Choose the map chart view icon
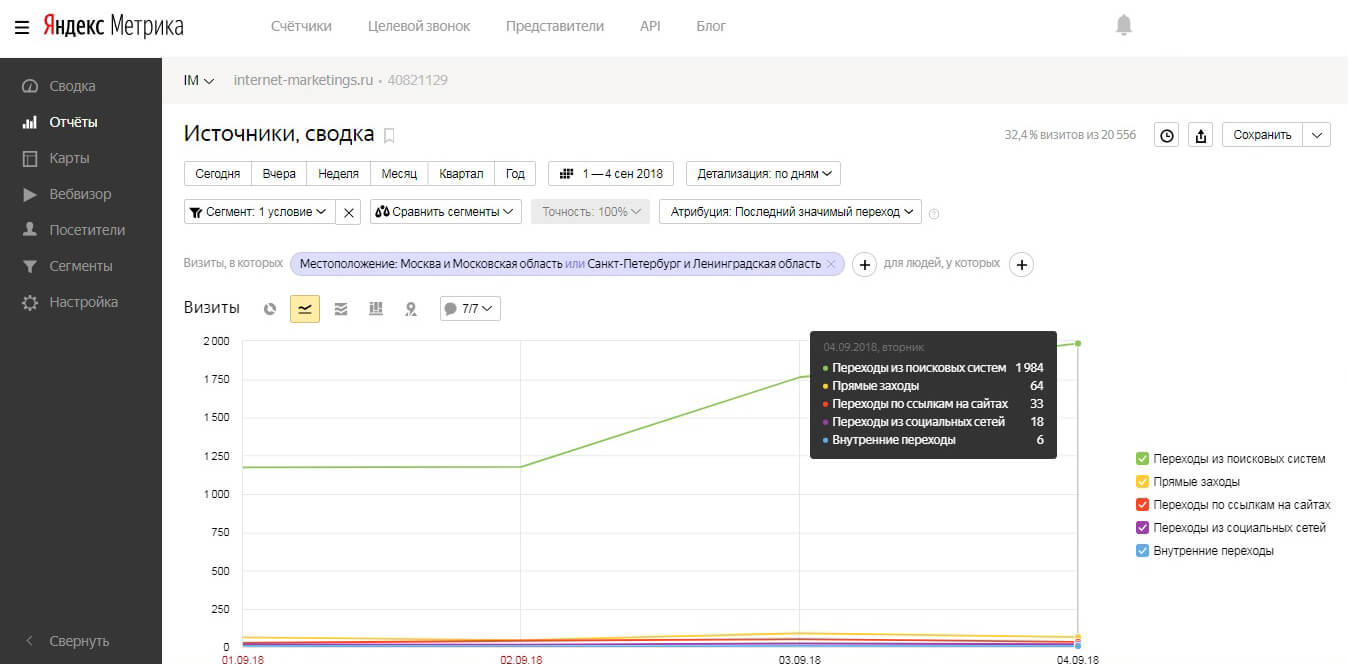The image size is (1348, 664). pos(410,309)
